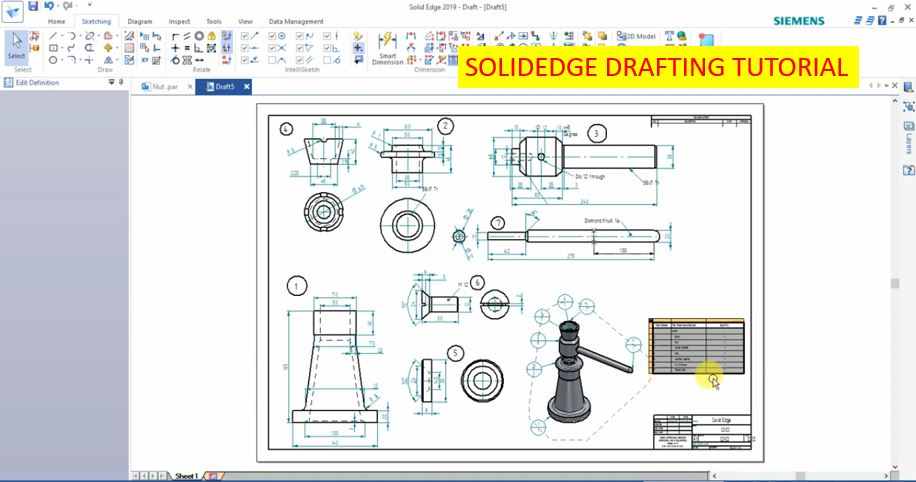
Task: Apply the Lock relationship
Action: pyautogui.click(x=211, y=36)
